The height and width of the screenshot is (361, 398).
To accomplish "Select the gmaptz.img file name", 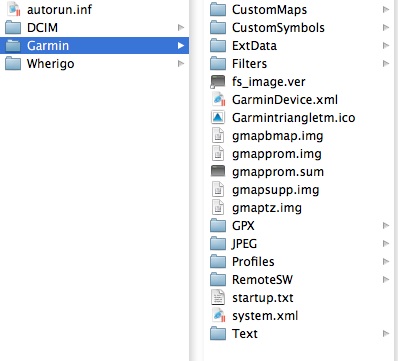I will 267,208.
